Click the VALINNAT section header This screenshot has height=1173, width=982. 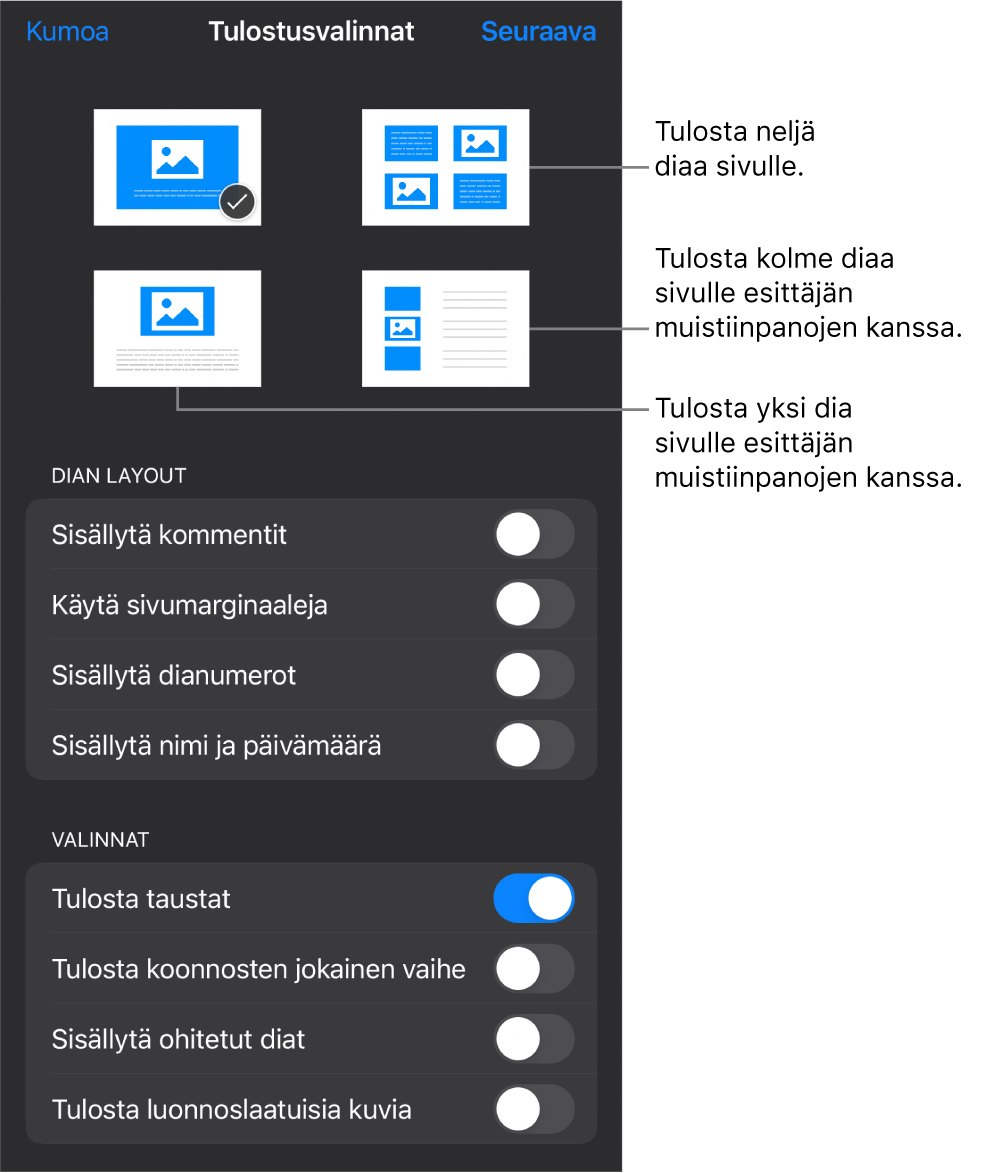click(x=100, y=840)
